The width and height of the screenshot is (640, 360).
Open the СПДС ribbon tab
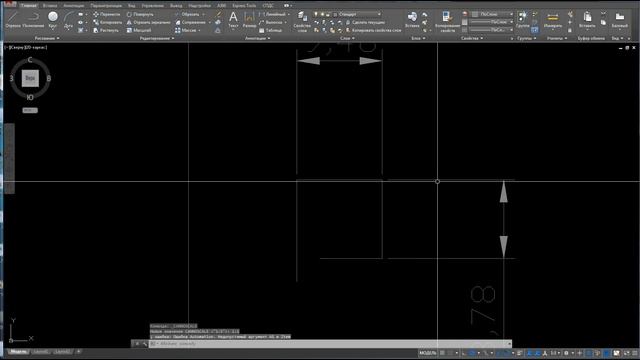[x=268, y=6]
